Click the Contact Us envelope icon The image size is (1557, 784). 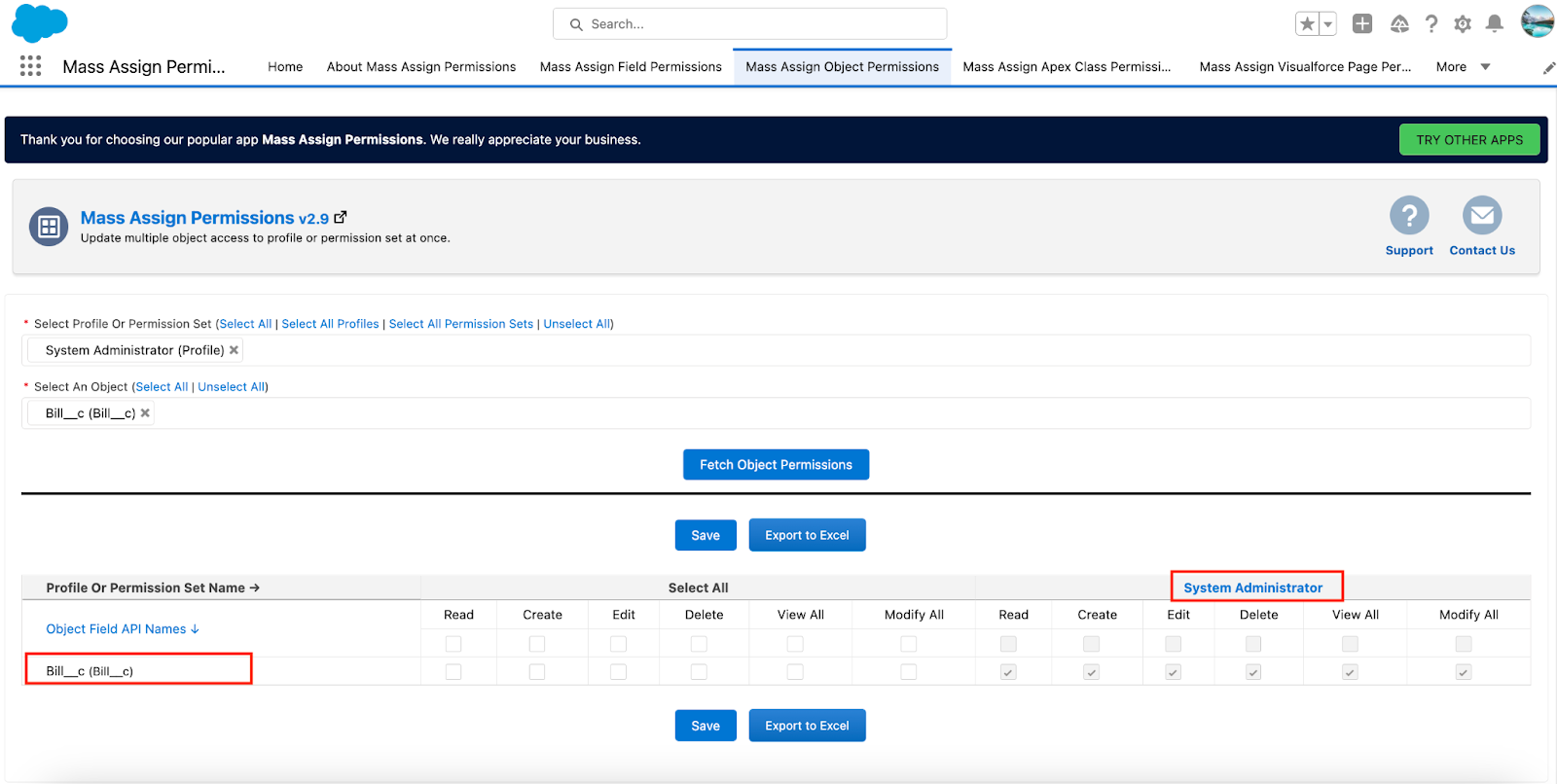1482,215
